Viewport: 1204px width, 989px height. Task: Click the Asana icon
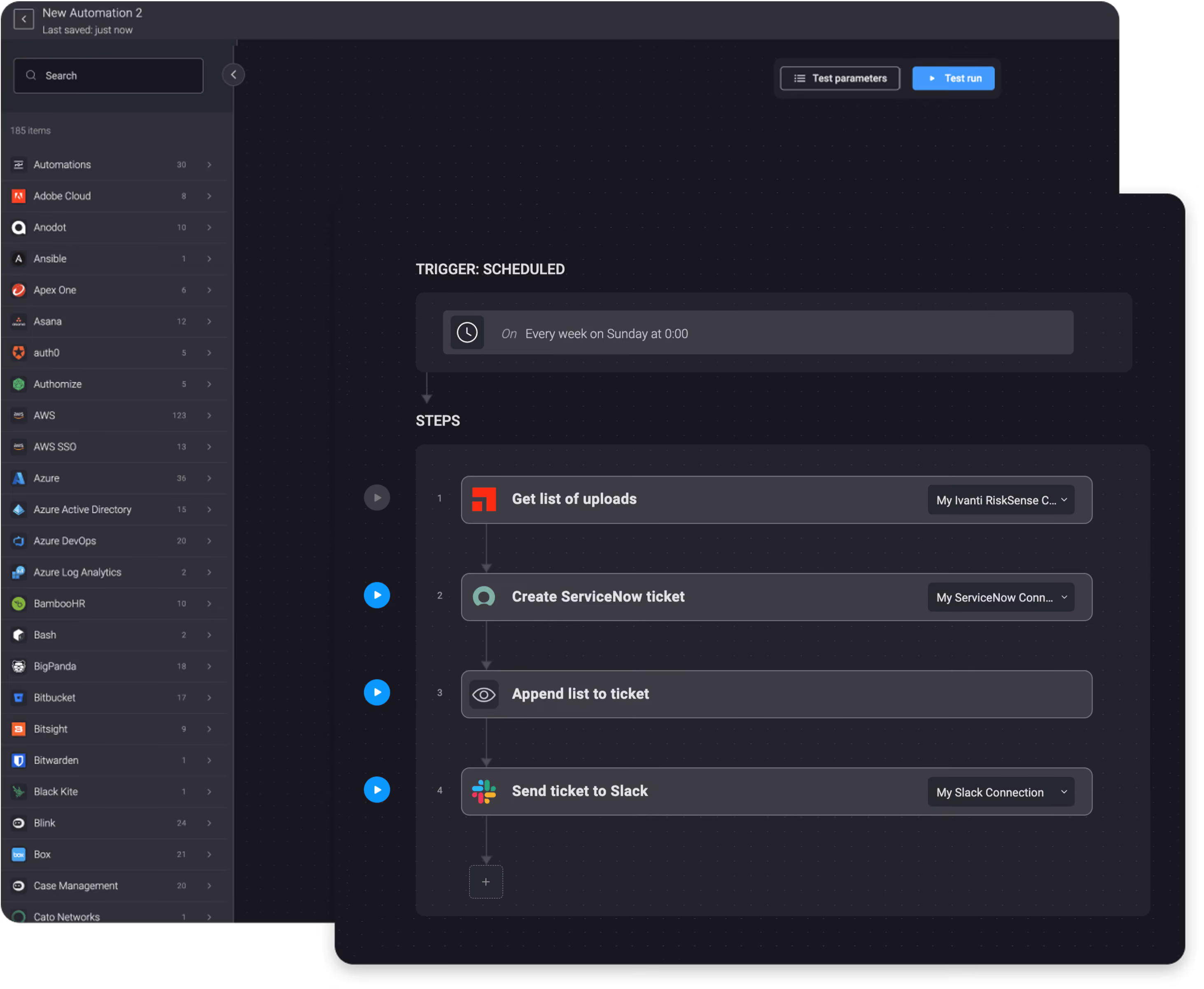pyautogui.click(x=19, y=321)
